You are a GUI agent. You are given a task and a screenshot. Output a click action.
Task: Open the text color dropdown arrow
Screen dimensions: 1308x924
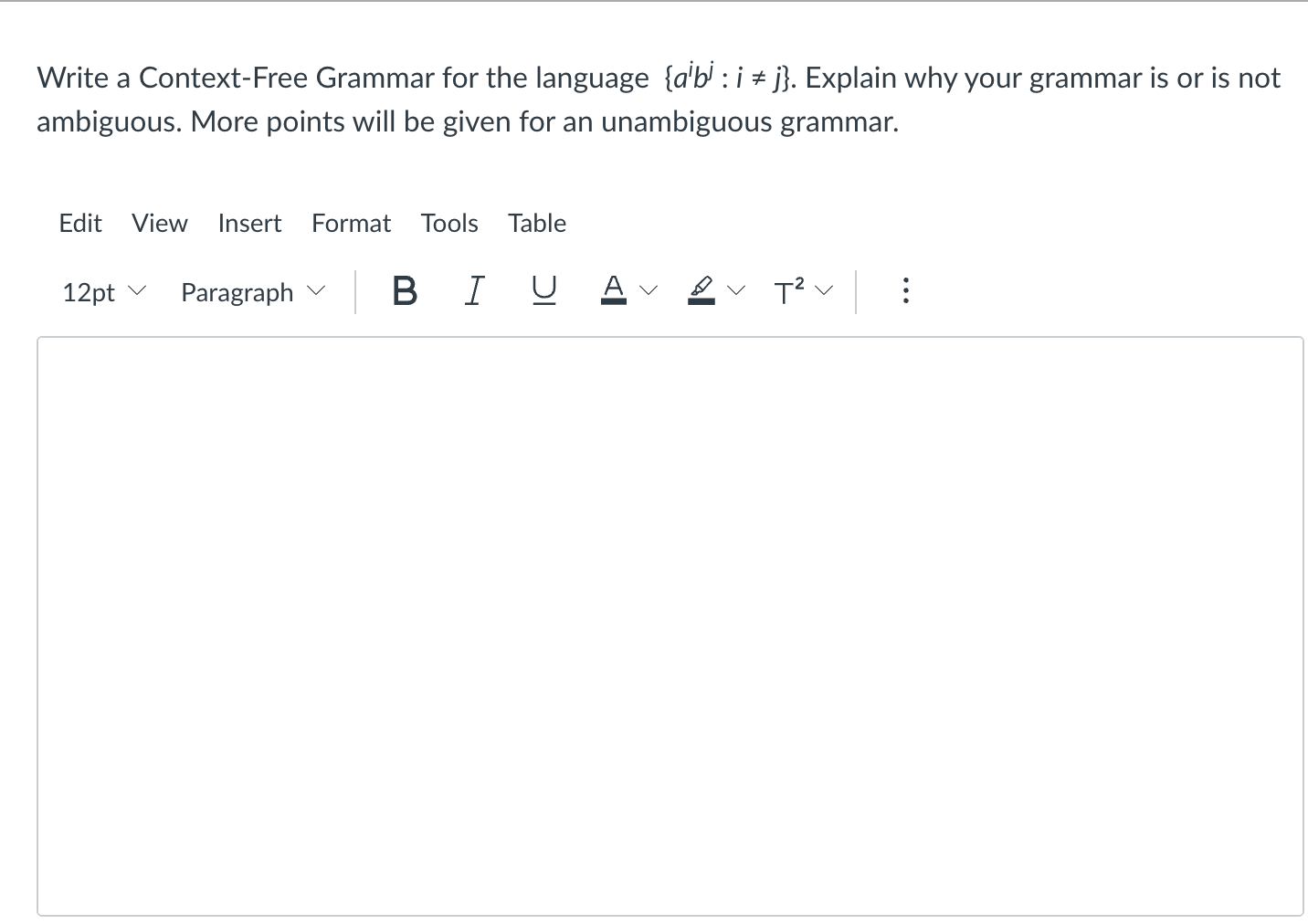pos(649,290)
